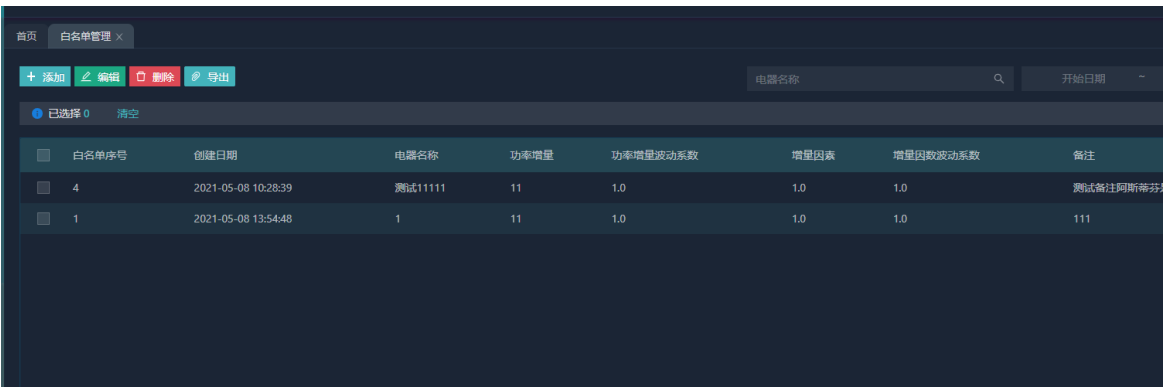Click the 已选择 0 selection count text

pyautogui.click(x=69, y=114)
